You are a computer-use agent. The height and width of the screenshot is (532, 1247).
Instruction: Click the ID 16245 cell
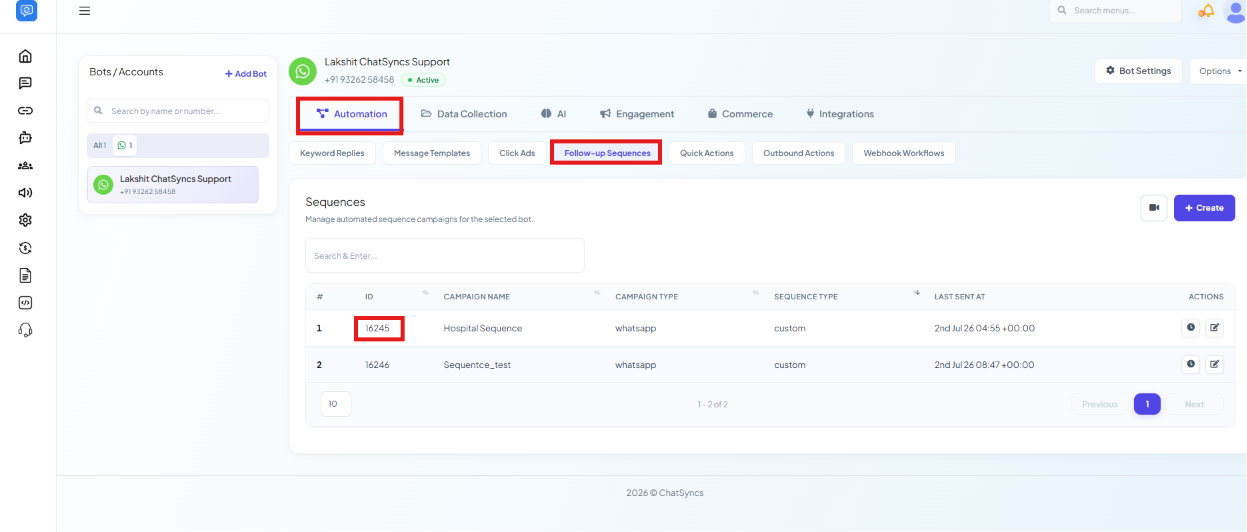[379, 328]
